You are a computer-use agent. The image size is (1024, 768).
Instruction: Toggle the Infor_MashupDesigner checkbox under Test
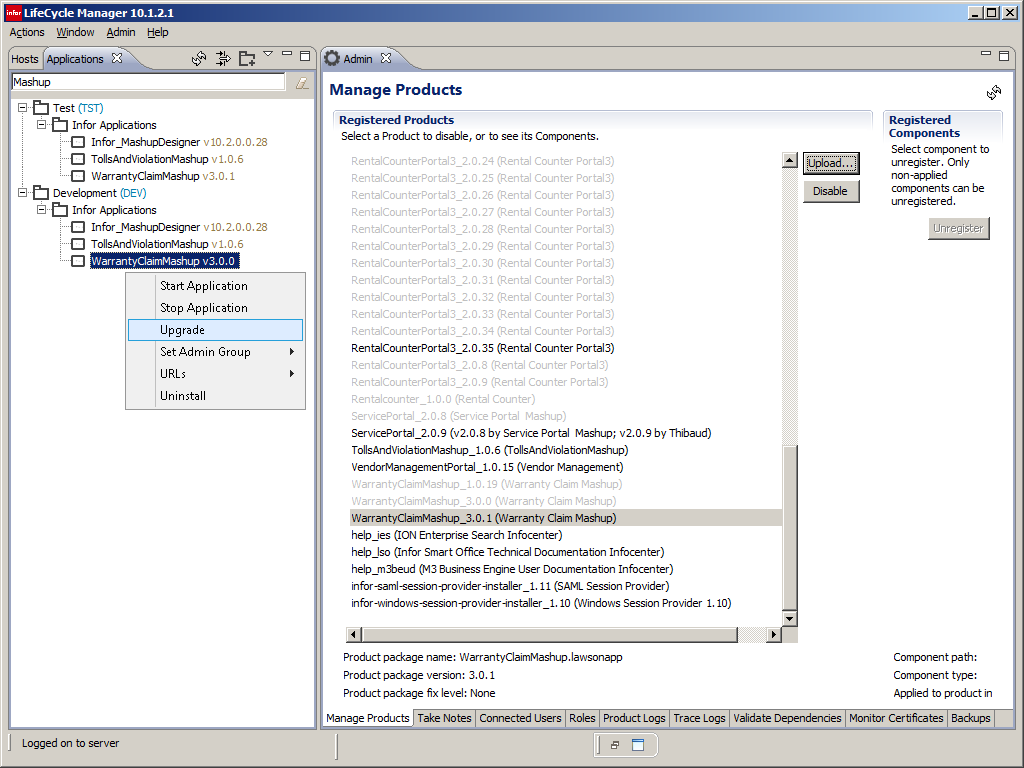(x=78, y=142)
